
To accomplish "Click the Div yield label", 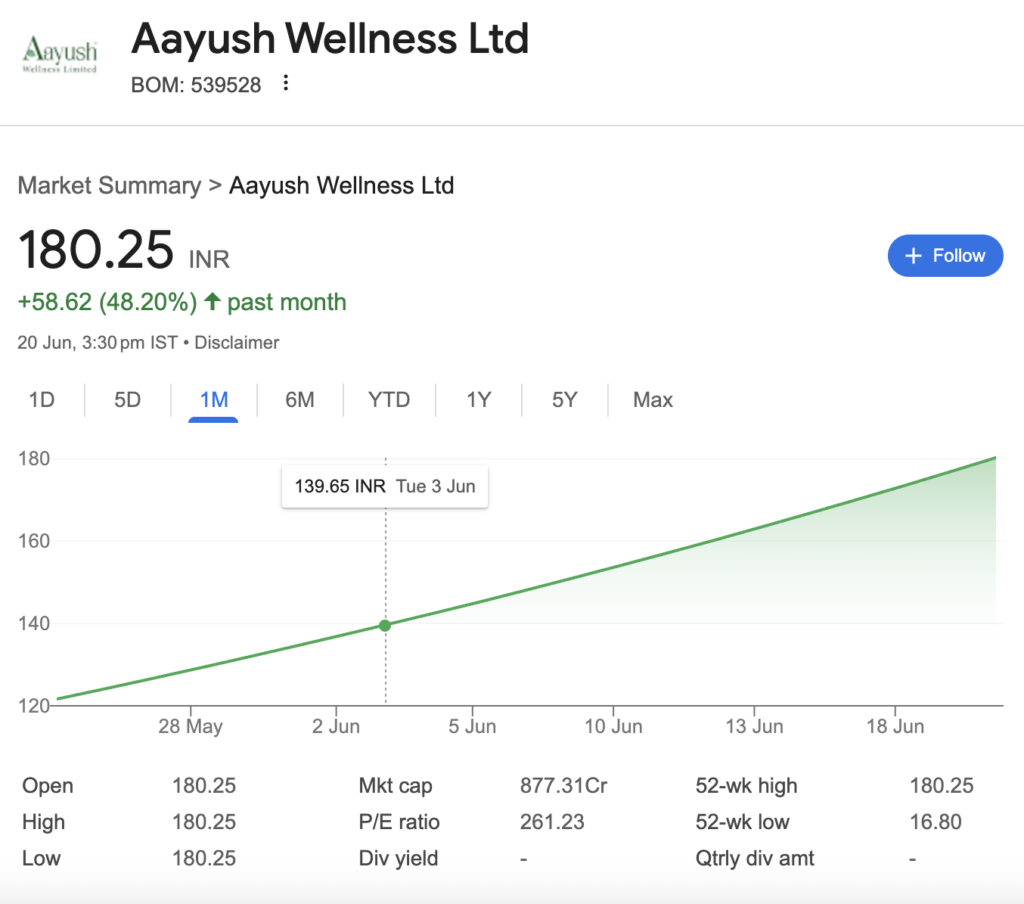I will pos(398,858).
